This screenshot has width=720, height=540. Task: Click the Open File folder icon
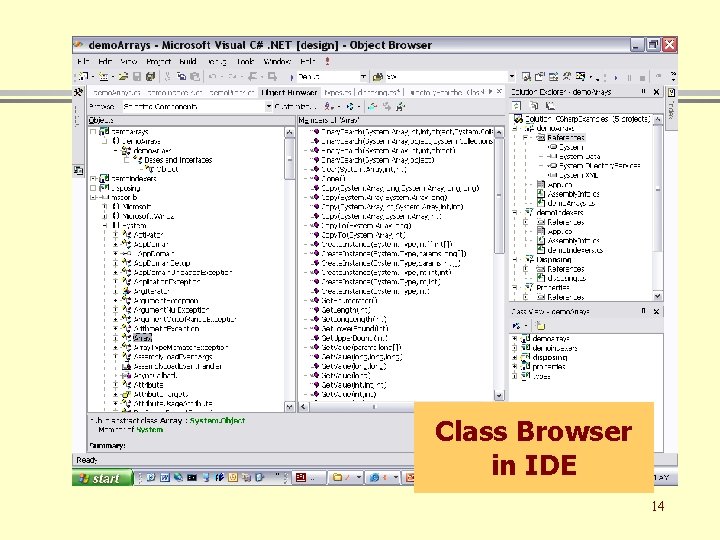point(123,77)
